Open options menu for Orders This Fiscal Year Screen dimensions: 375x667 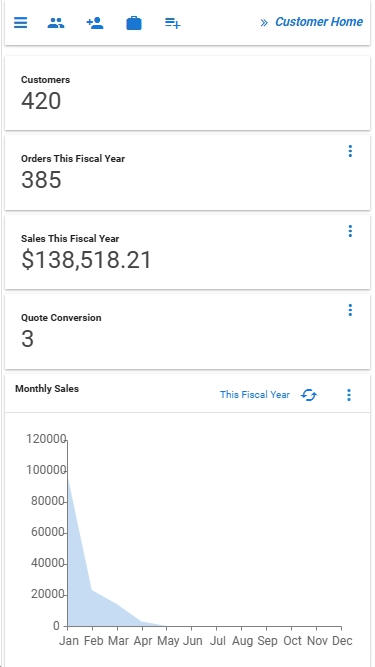pyautogui.click(x=350, y=151)
